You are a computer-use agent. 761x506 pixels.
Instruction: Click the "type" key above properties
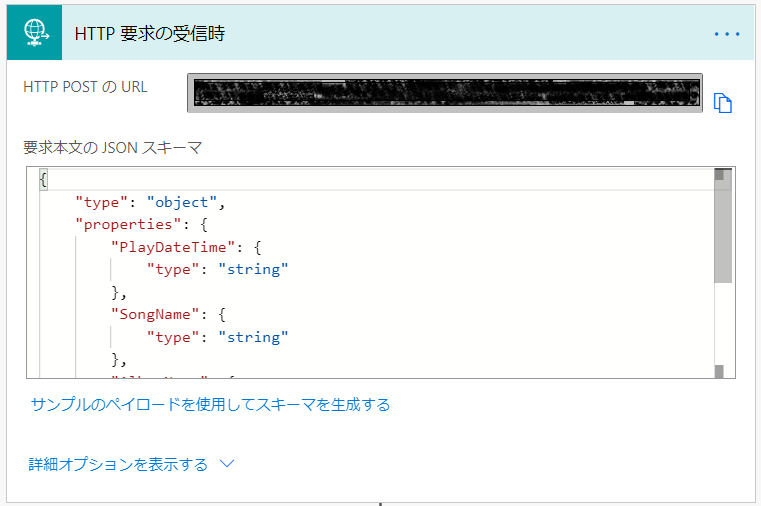[101, 202]
